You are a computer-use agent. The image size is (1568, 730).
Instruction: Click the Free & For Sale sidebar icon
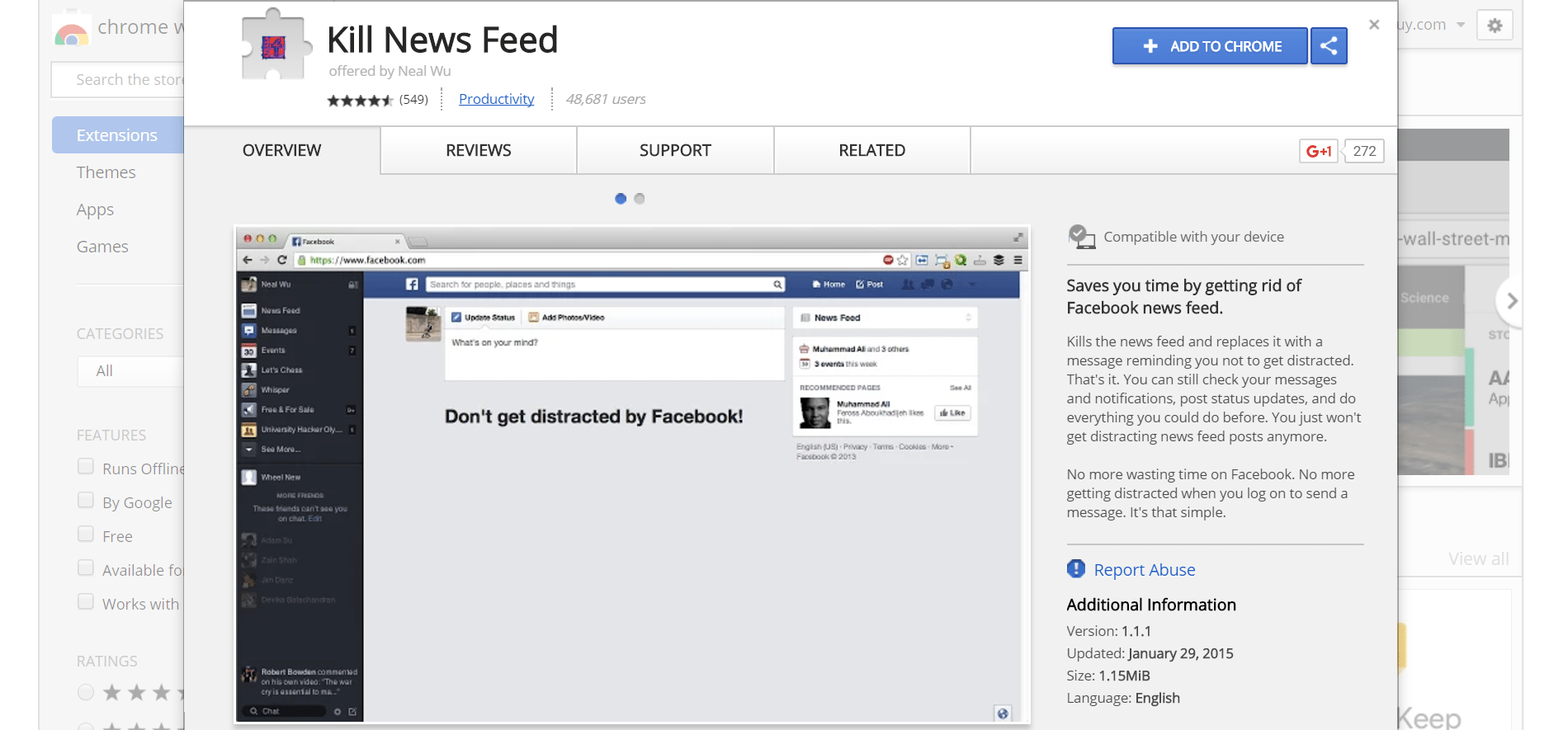click(x=248, y=410)
